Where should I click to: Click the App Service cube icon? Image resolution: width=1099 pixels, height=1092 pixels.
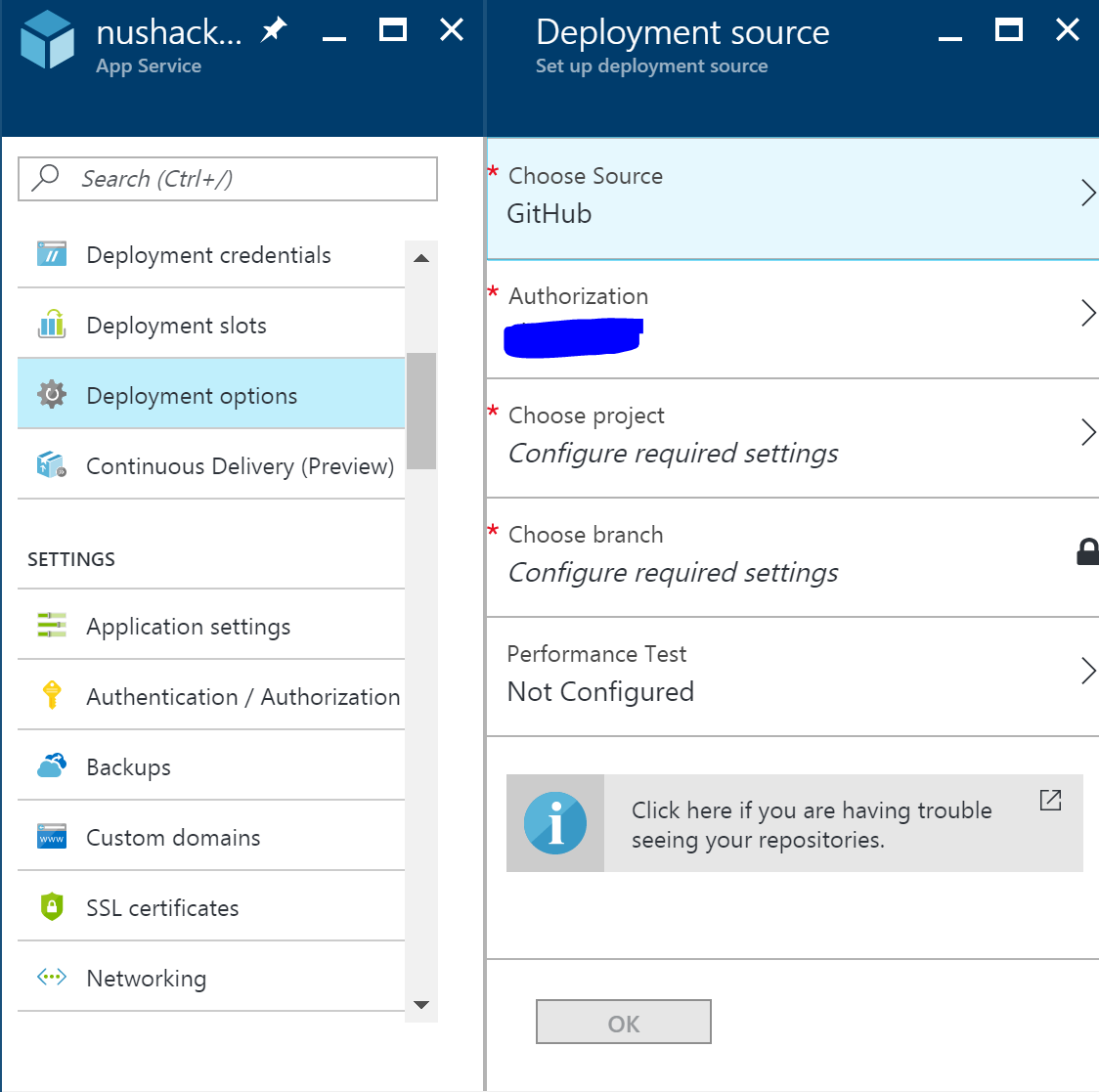(x=47, y=39)
